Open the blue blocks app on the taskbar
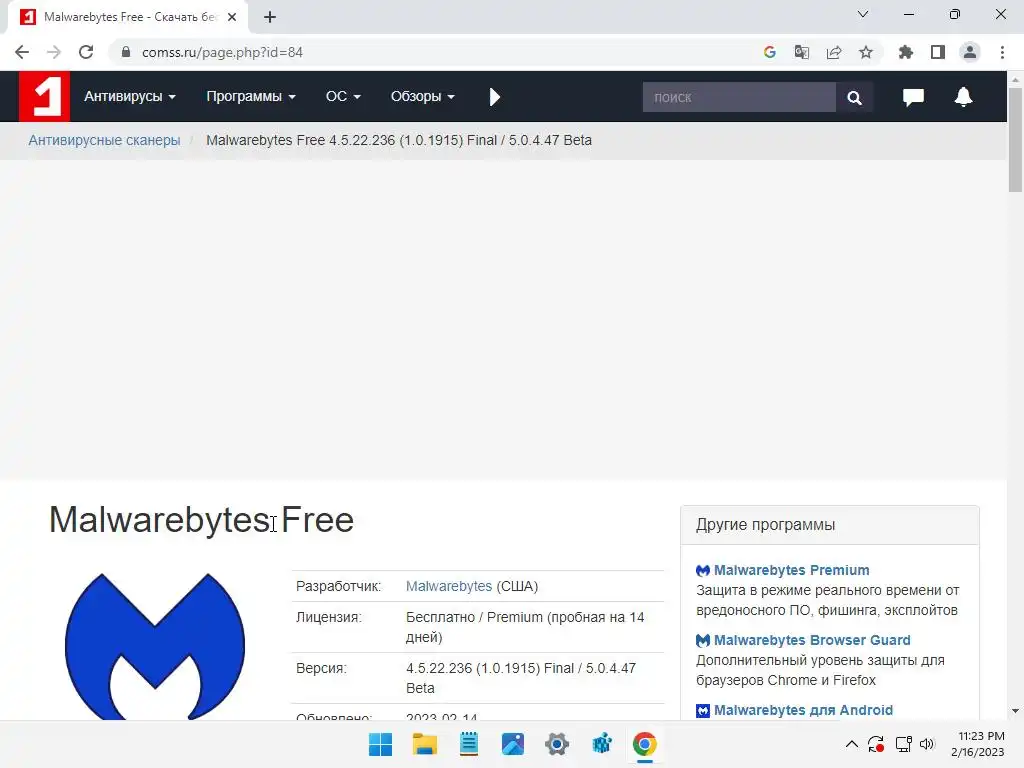The image size is (1024, 768). [x=601, y=744]
